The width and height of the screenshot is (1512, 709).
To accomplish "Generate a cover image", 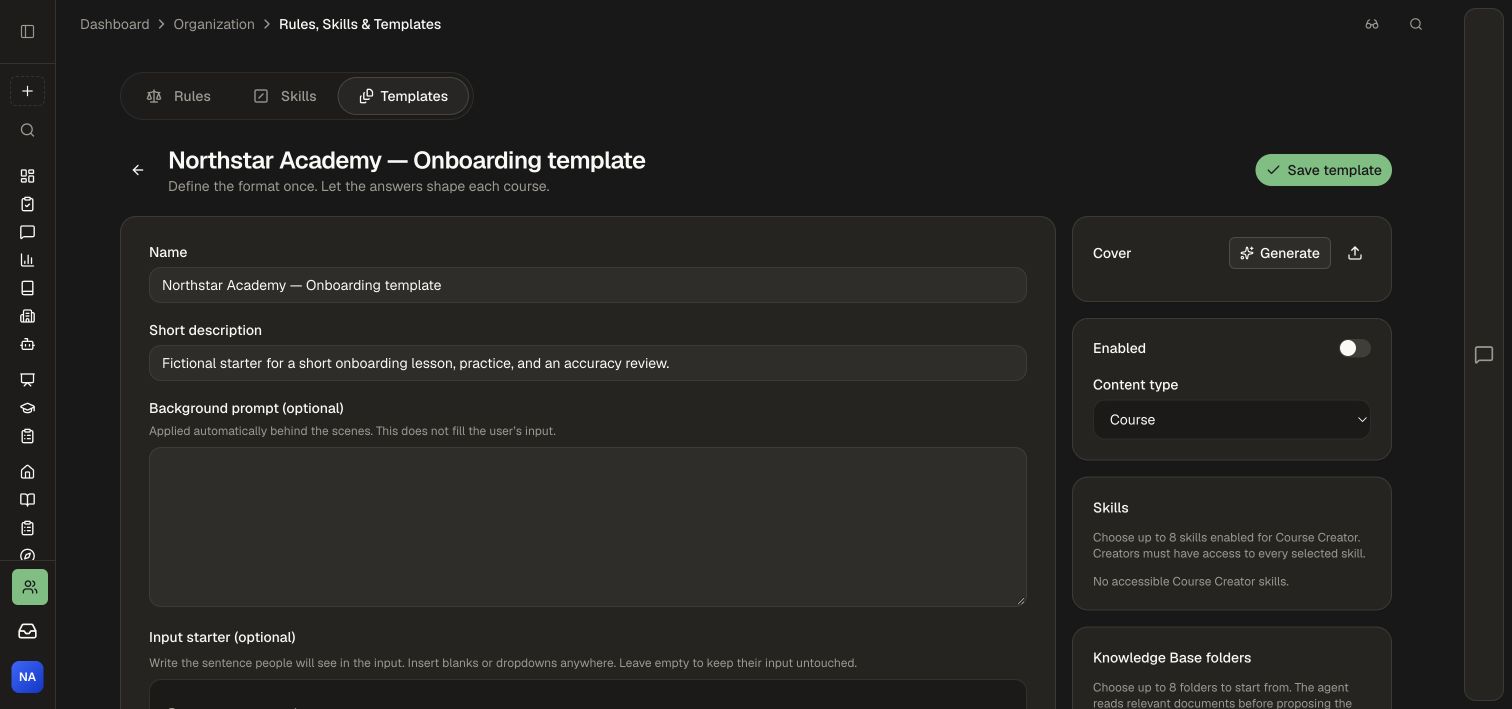I will 1280,253.
